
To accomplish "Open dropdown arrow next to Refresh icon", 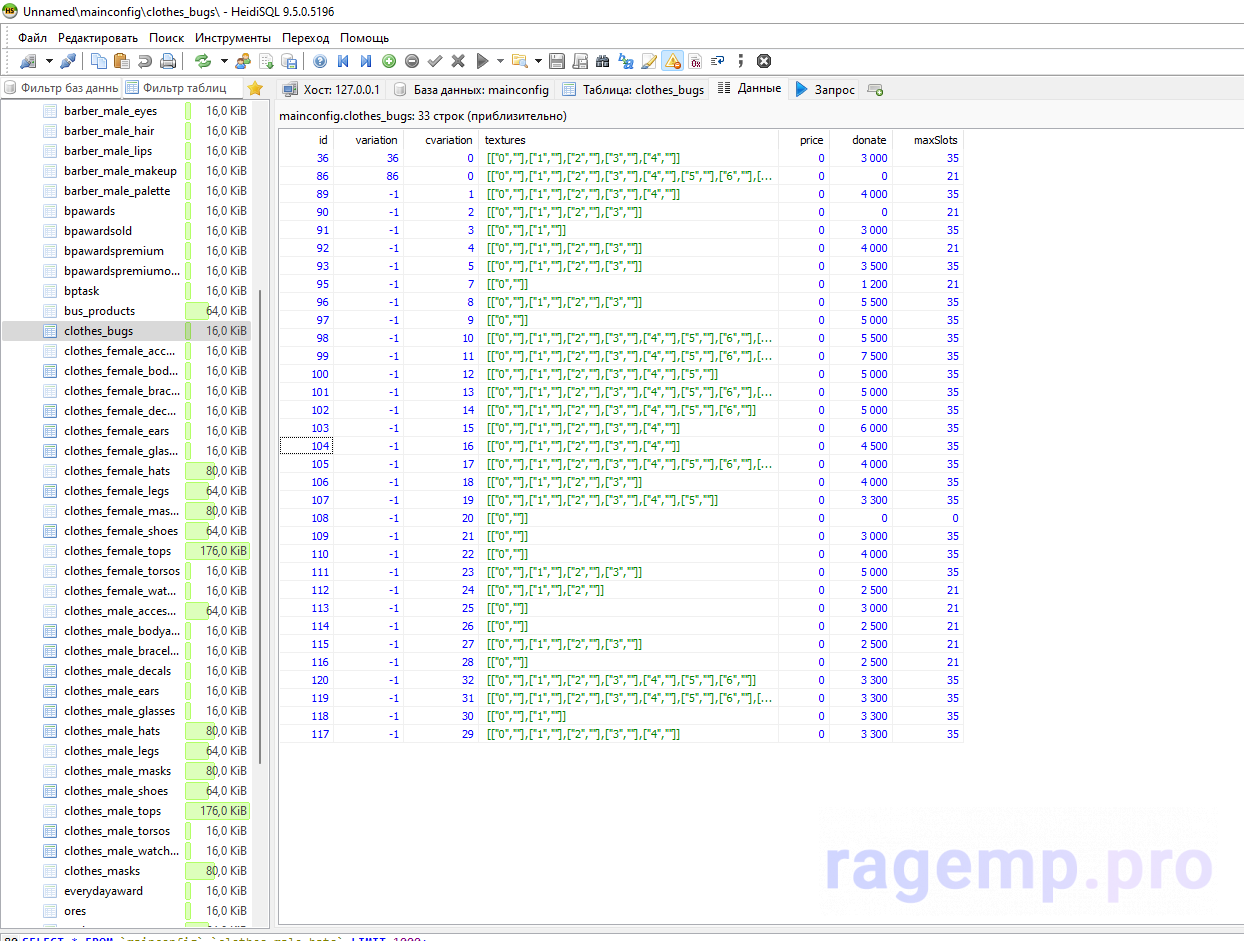I will (x=223, y=61).
